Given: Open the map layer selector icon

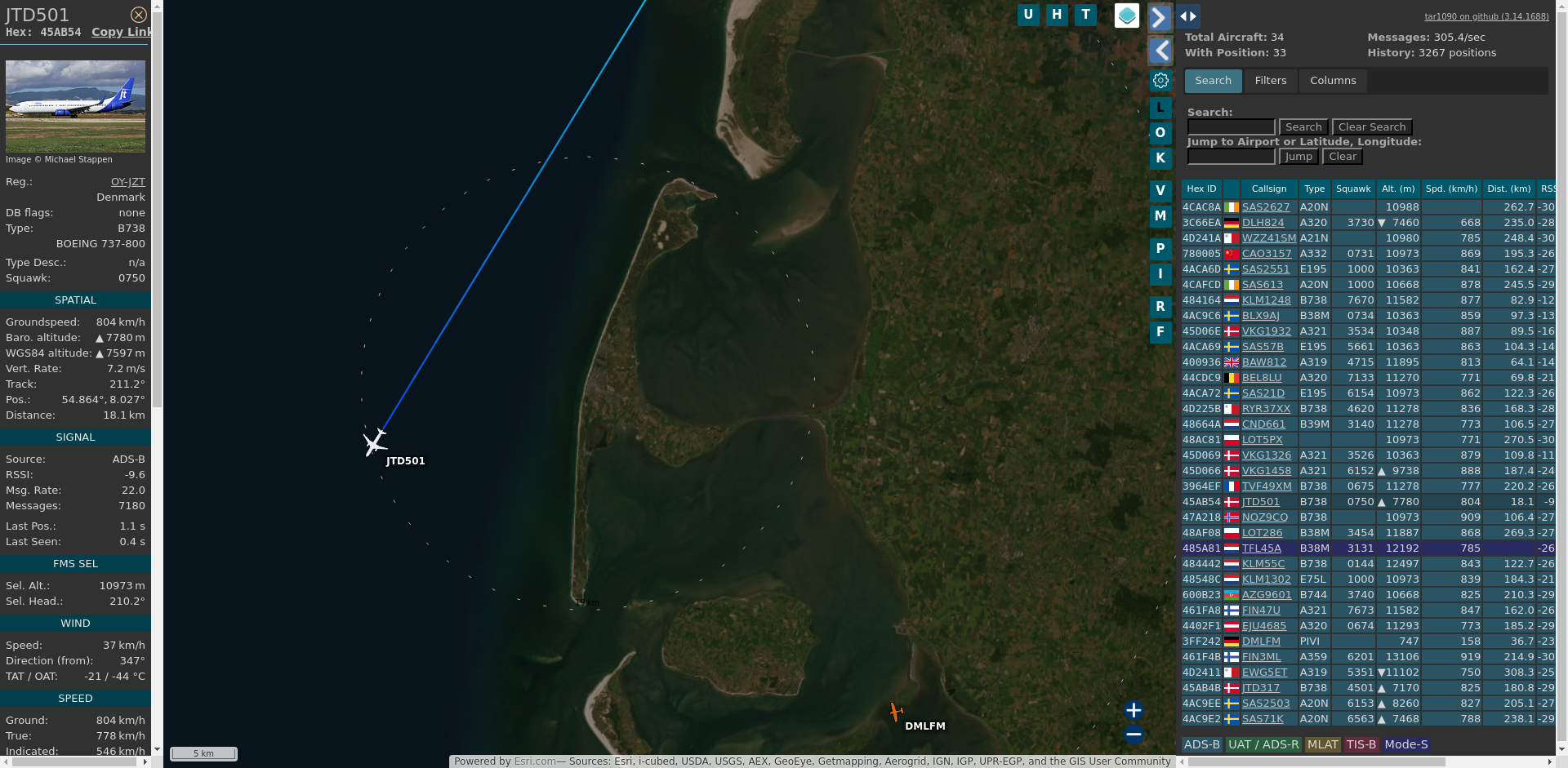Looking at the screenshot, I should (1127, 16).
